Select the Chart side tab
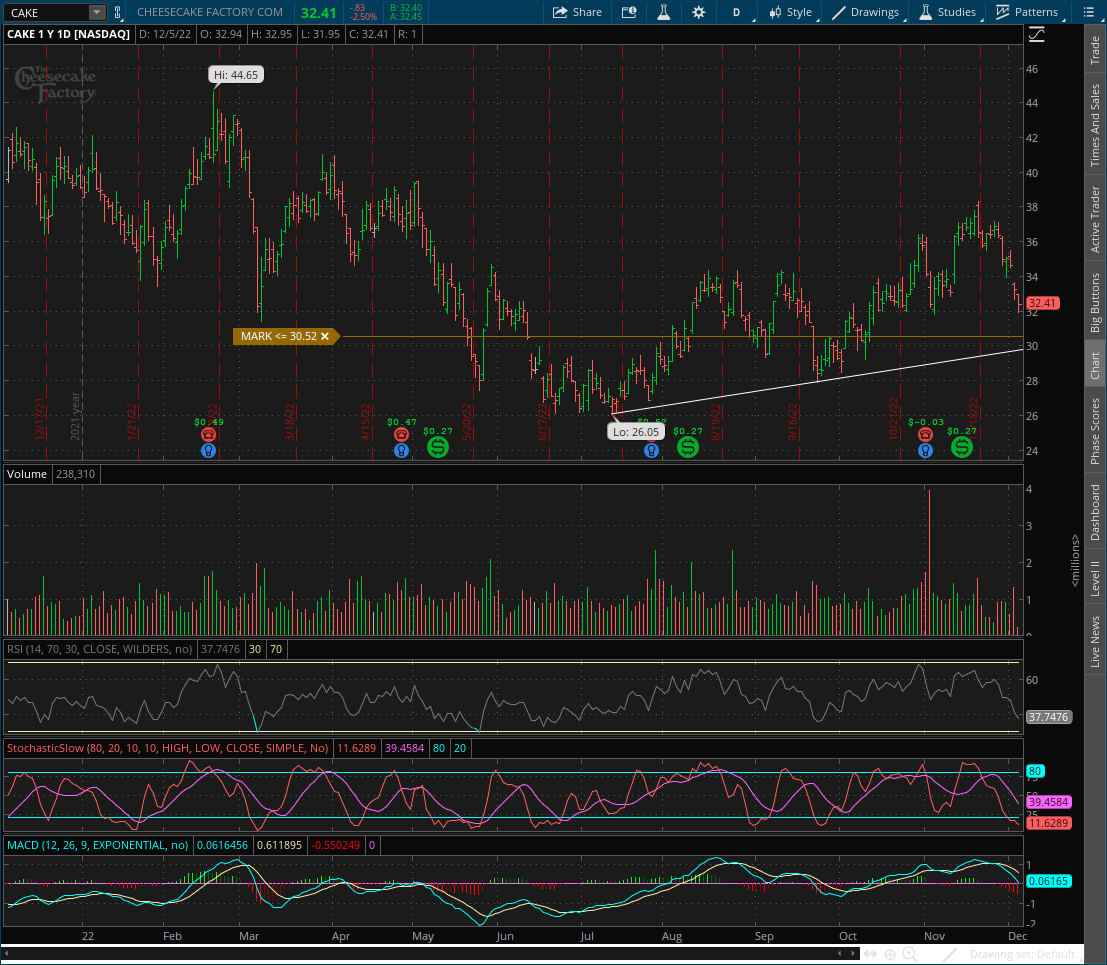 1095,365
